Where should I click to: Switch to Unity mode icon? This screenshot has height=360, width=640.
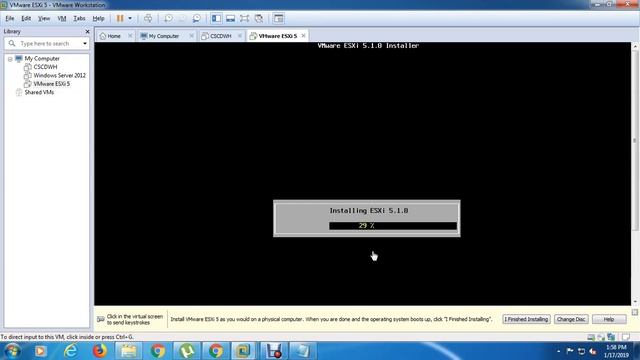coord(259,18)
